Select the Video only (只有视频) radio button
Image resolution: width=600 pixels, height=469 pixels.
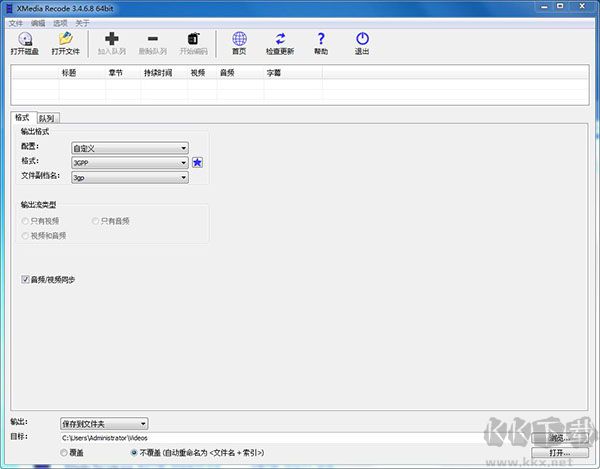[x=25, y=221]
